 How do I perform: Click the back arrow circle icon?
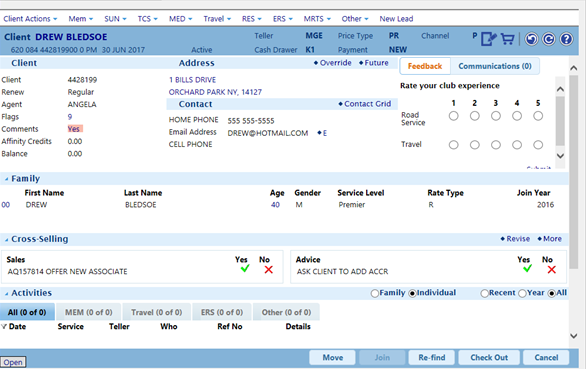(x=531, y=39)
